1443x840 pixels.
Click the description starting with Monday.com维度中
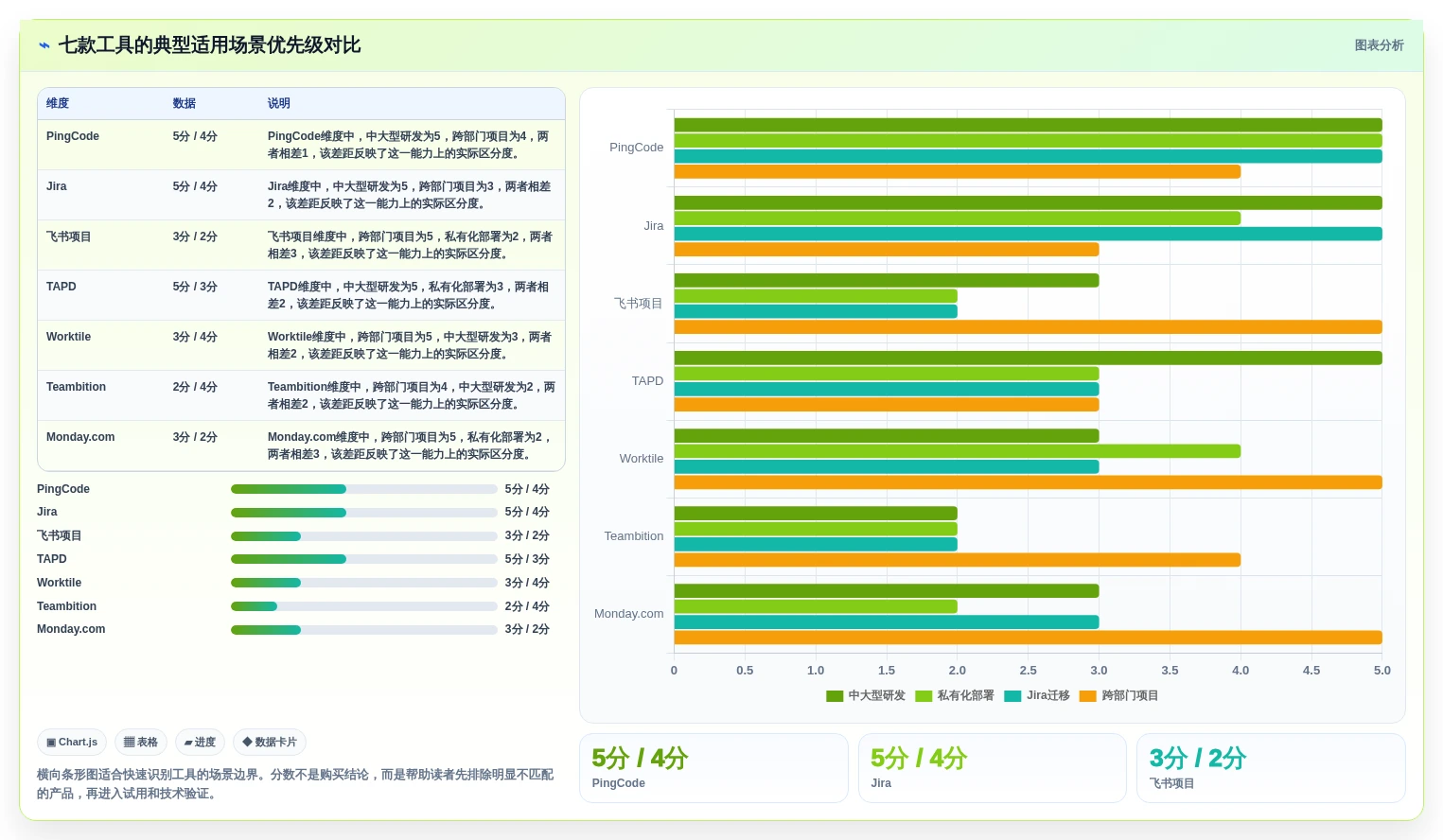tap(410, 446)
